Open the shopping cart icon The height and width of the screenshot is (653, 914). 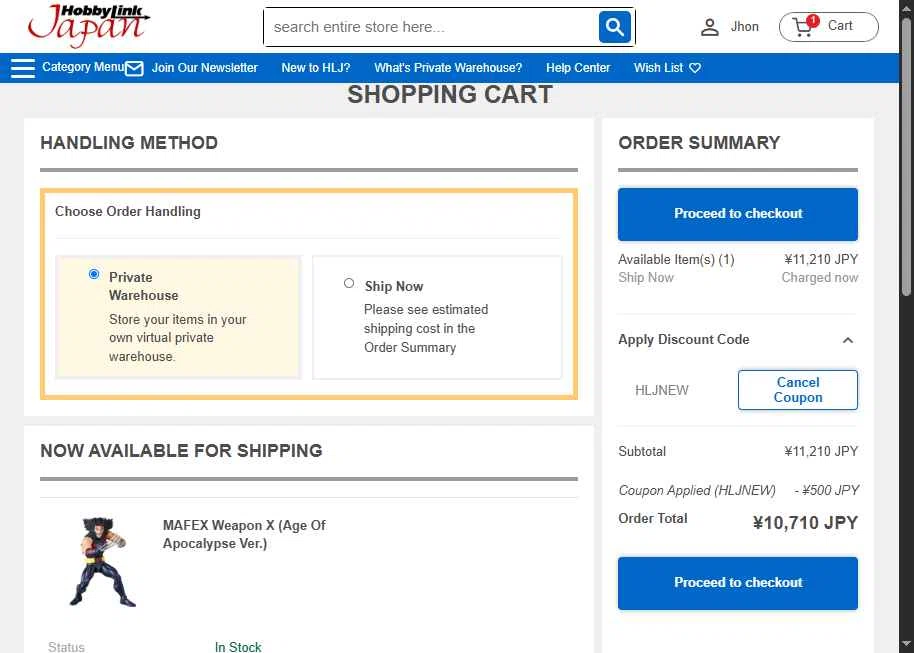tap(803, 27)
